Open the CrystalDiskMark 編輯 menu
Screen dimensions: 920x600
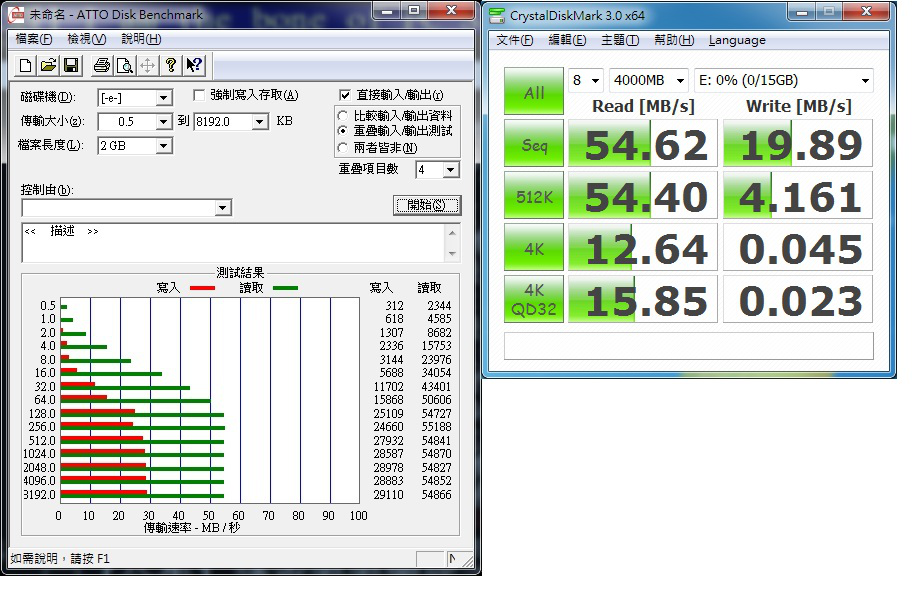567,40
